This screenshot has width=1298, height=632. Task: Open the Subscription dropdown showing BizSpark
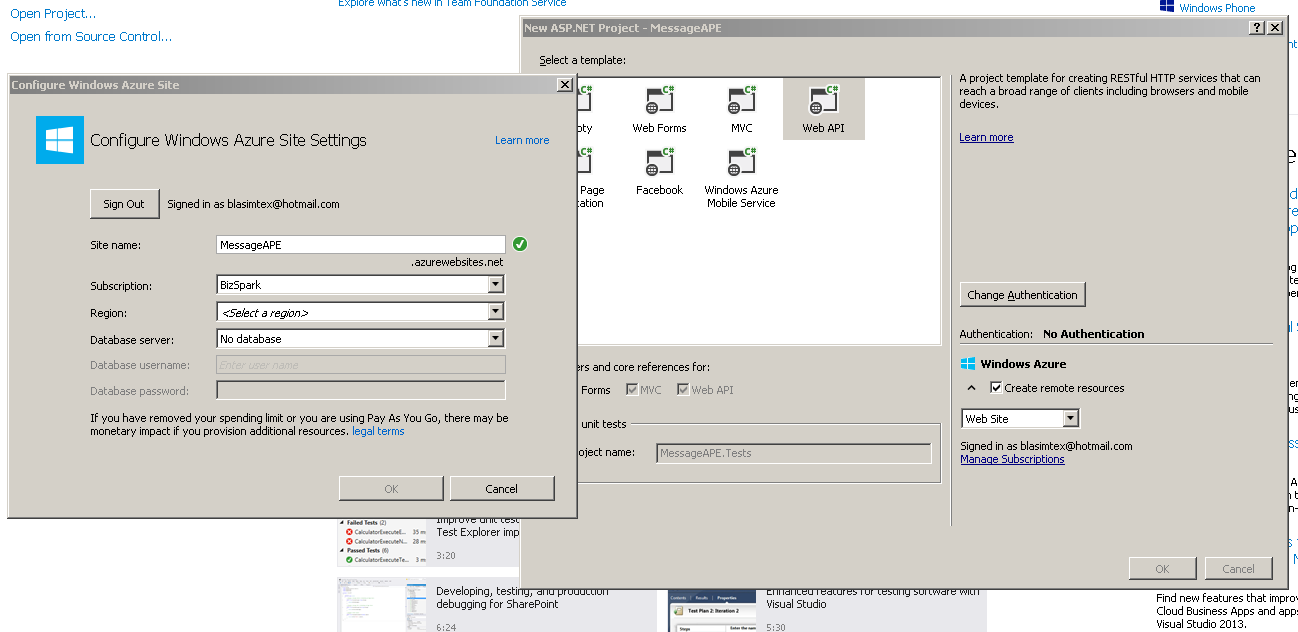495,285
